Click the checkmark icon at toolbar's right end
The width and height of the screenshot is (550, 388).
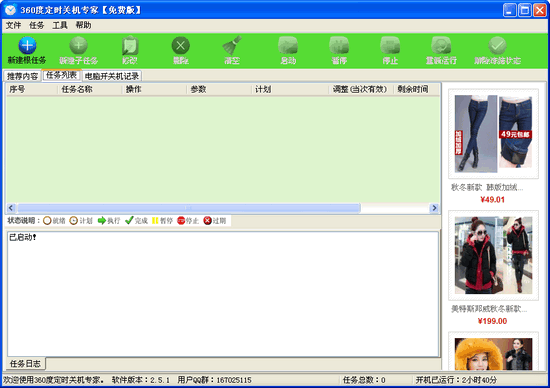click(x=497, y=45)
